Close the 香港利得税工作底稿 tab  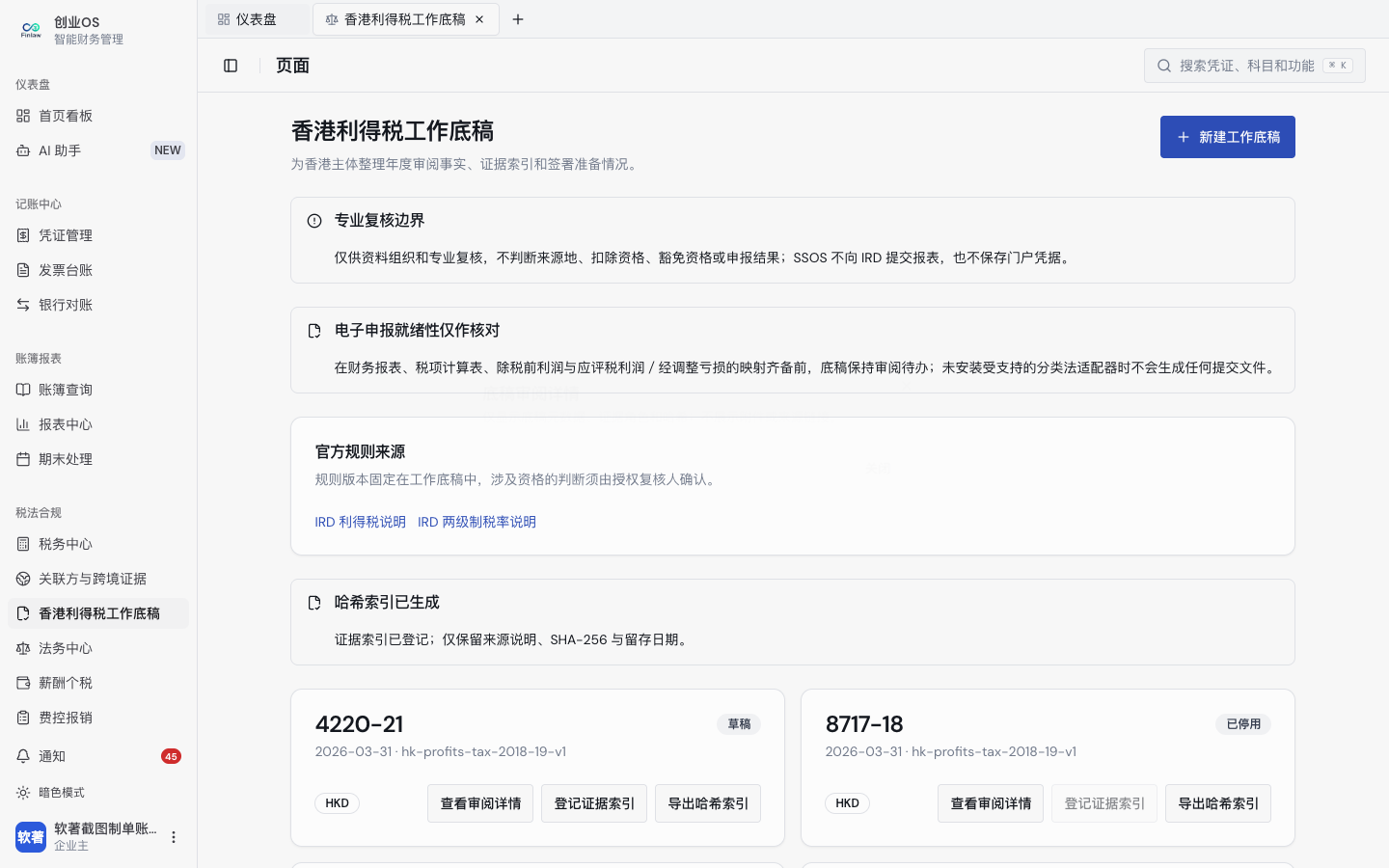point(479,19)
